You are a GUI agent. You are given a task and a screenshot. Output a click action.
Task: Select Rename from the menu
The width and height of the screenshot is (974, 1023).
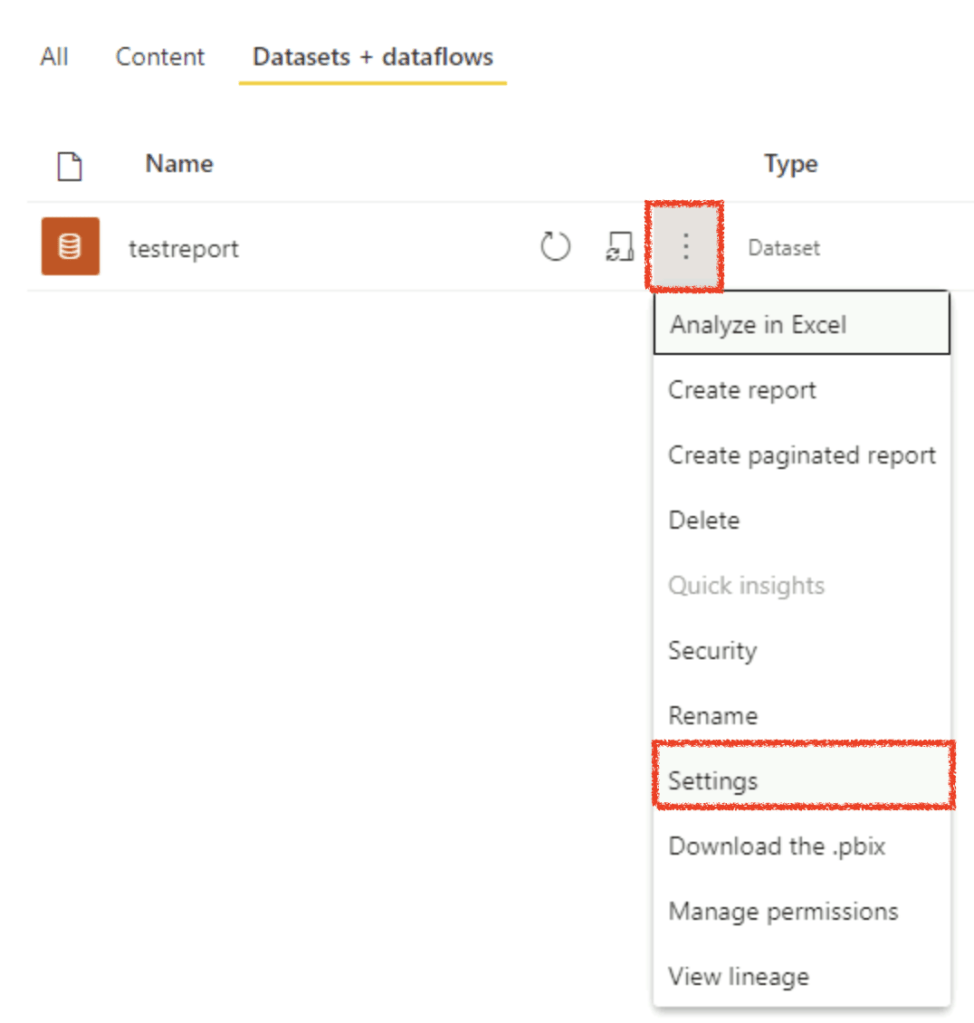click(712, 715)
